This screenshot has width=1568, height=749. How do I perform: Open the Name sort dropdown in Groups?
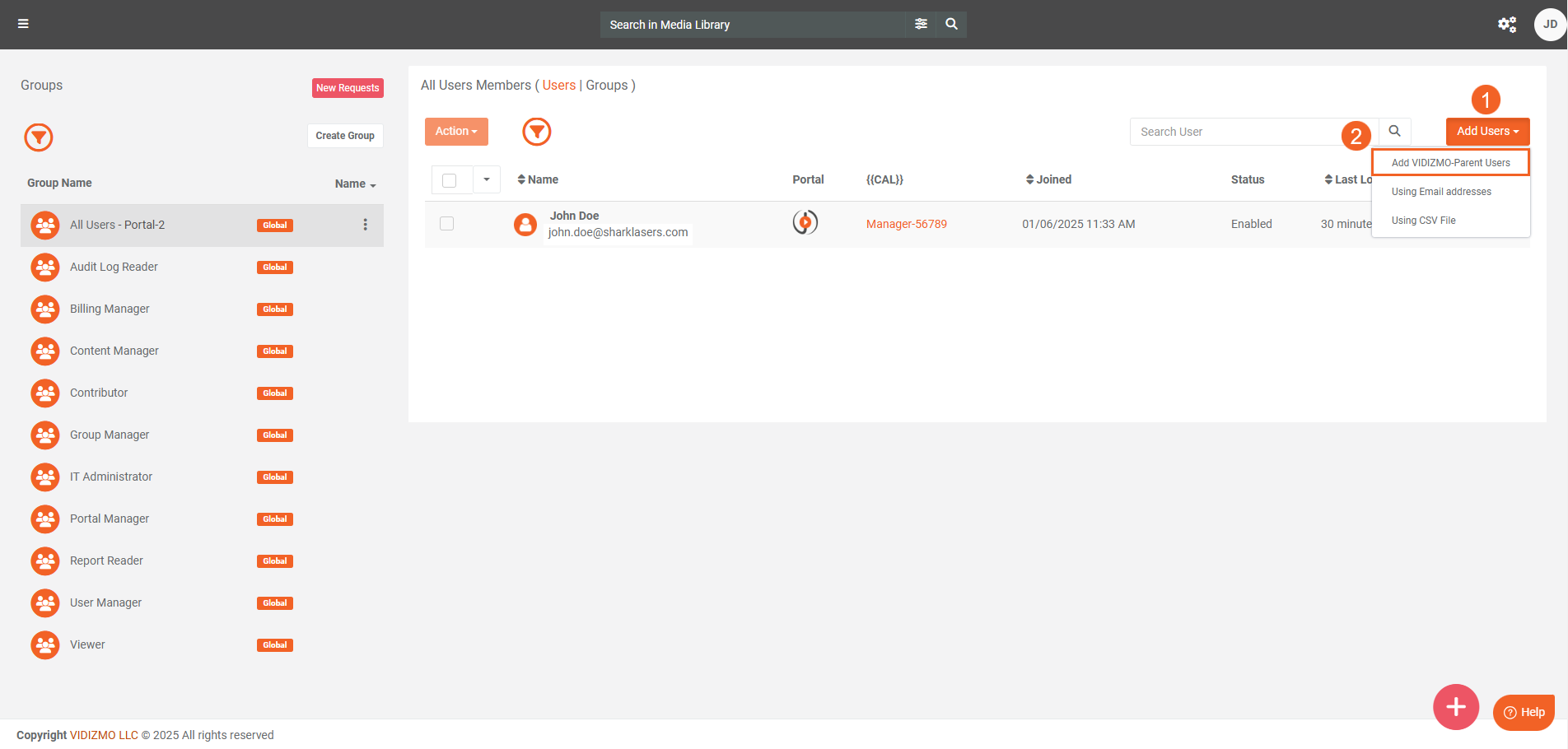pyautogui.click(x=355, y=184)
